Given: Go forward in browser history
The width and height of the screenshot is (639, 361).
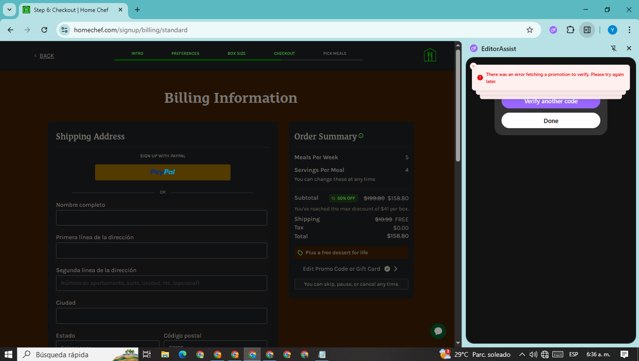Looking at the screenshot, I should click(27, 30).
